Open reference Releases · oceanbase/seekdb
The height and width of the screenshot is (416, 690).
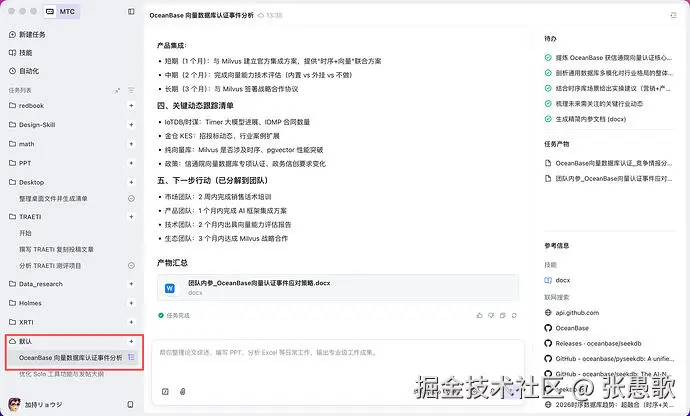point(593,343)
